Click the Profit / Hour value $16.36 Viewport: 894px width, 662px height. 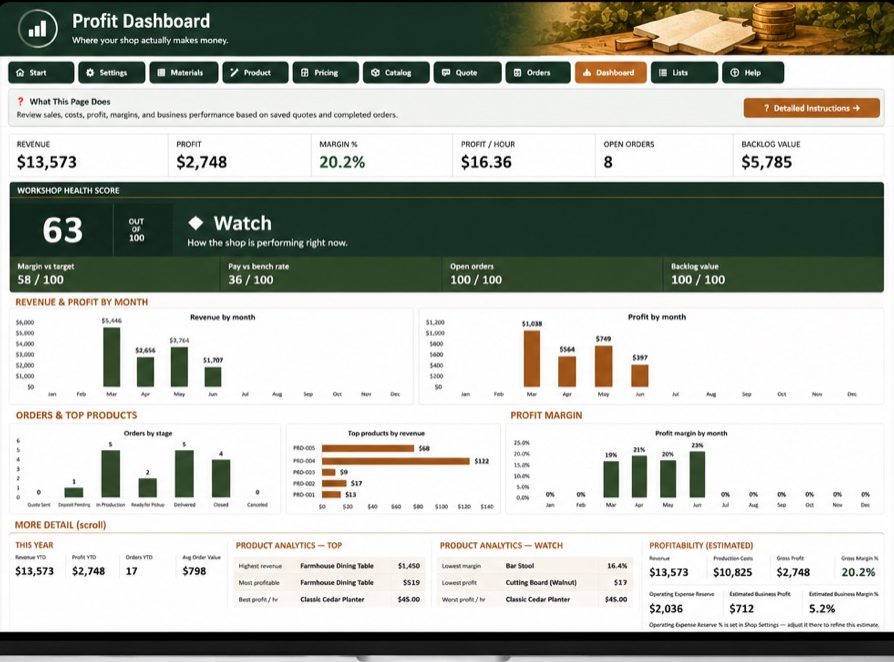[x=486, y=163]
